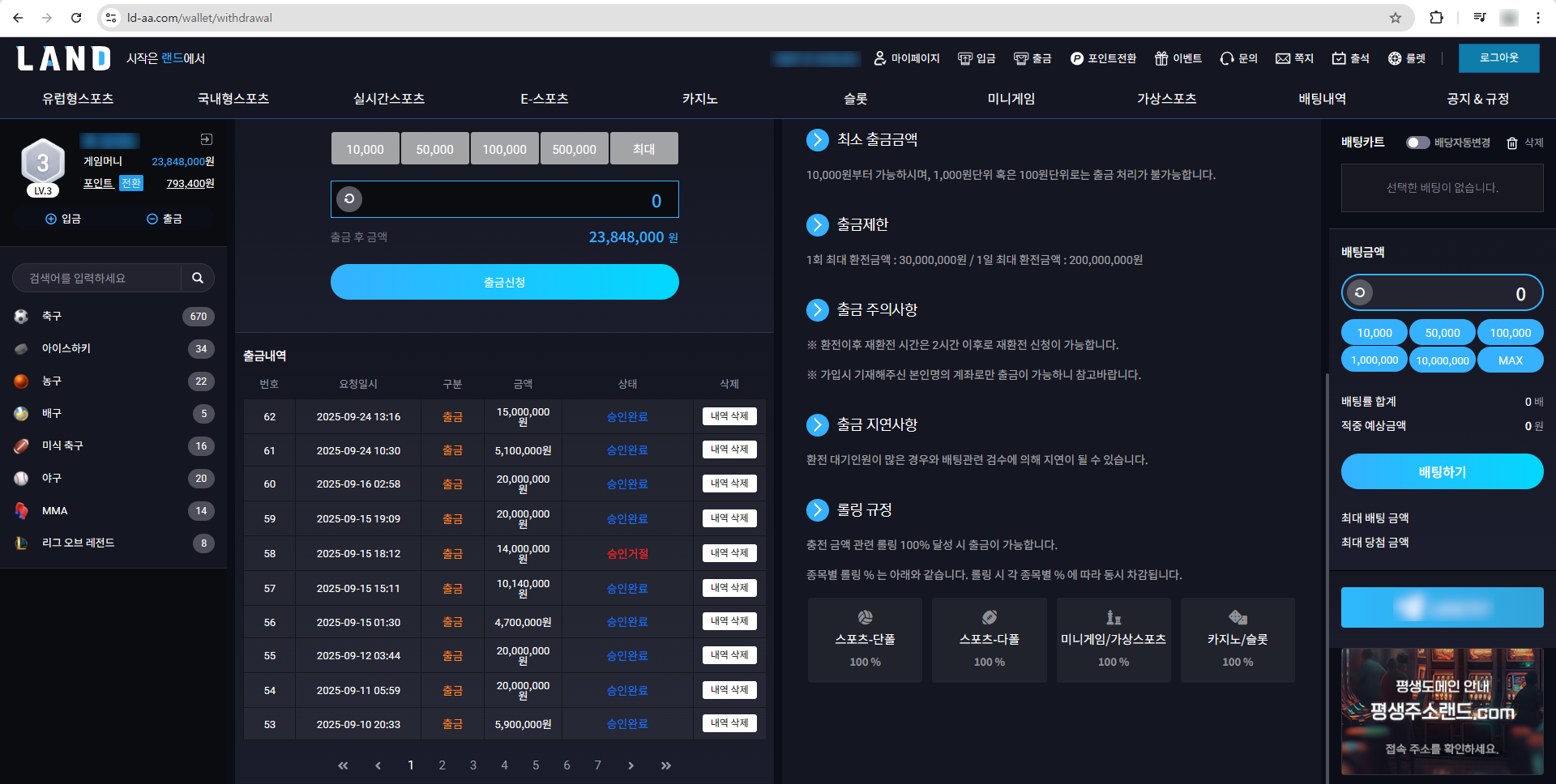Expand the 출금 지연사항 section arrow
Image resolution: width=1556 pixels, height=784 pixels.
point(818,425)
